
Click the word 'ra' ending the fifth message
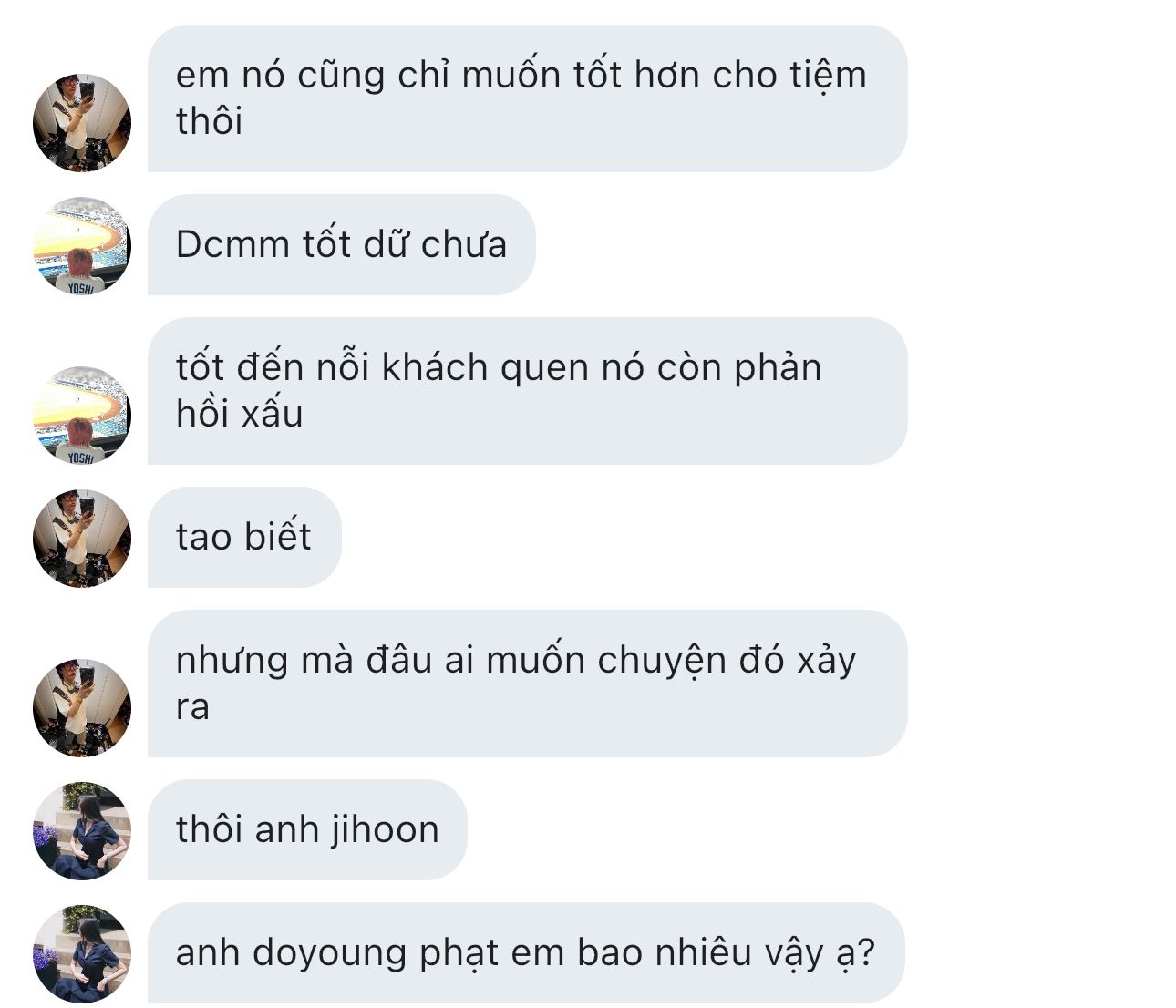[x=192, y=708]
